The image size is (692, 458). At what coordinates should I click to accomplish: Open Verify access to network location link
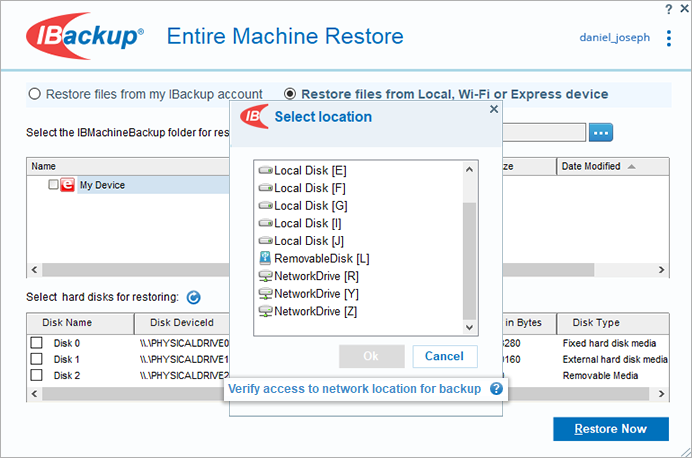354,389
